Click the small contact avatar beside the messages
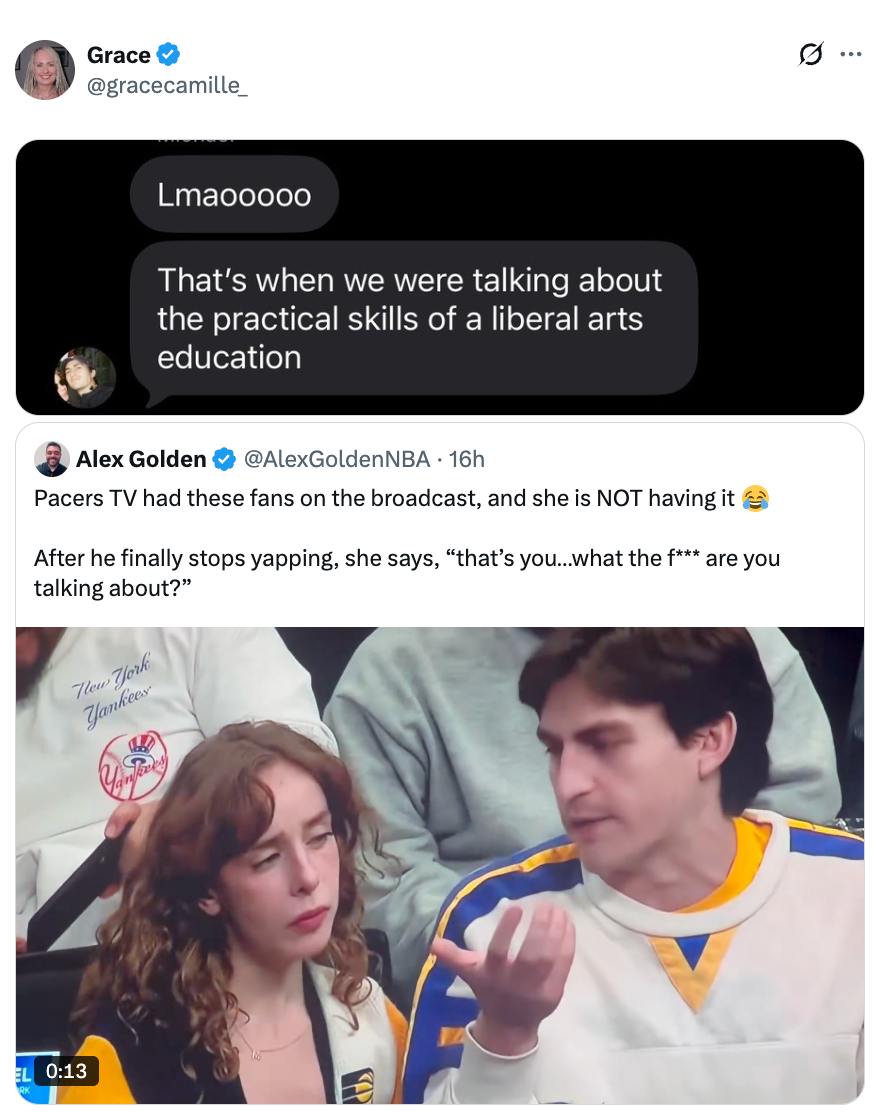 click(x=85, y=378)
